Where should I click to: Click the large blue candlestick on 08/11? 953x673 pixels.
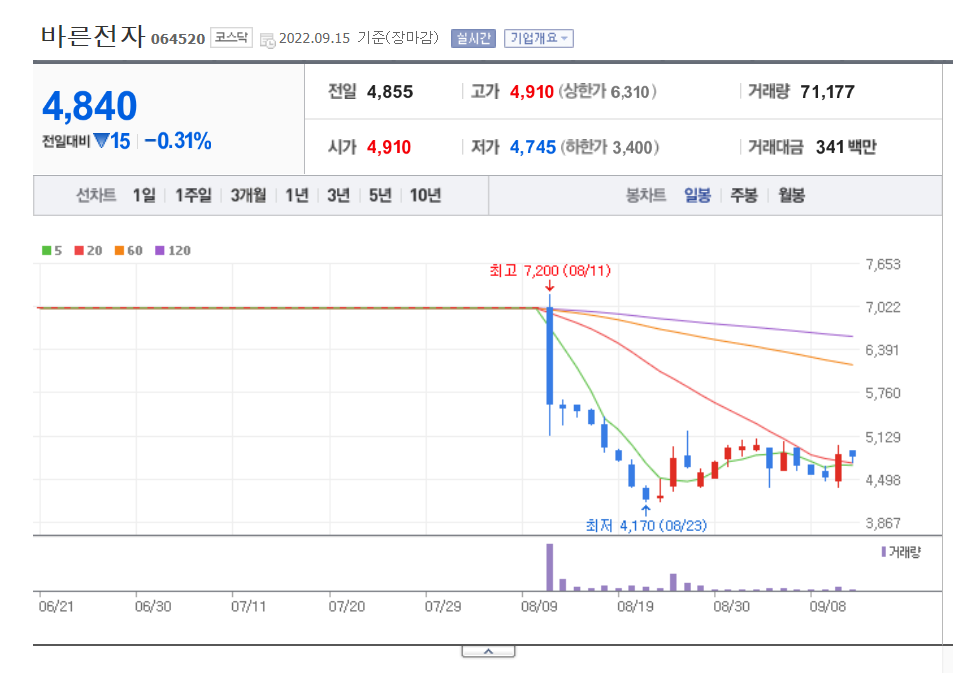[x=550, y=356]
